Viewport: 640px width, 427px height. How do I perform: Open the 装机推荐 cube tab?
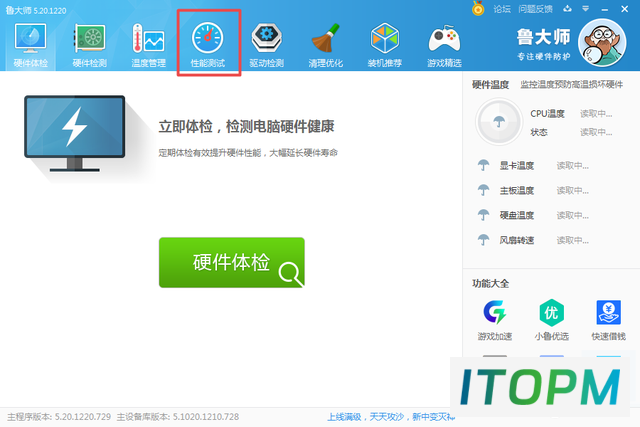pos(384,45)
